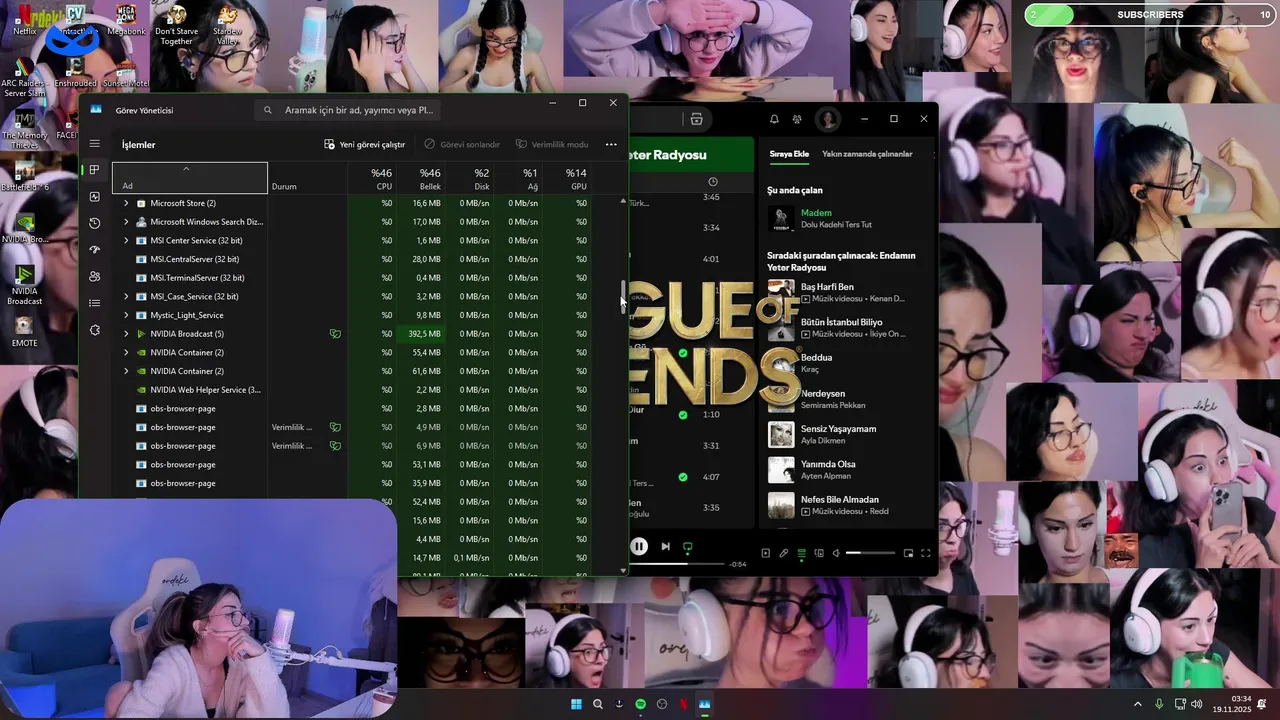This screenshot has height=720, width=1280.
Task: Open Spotify Connect to a device icon
Action: [819, 553]
